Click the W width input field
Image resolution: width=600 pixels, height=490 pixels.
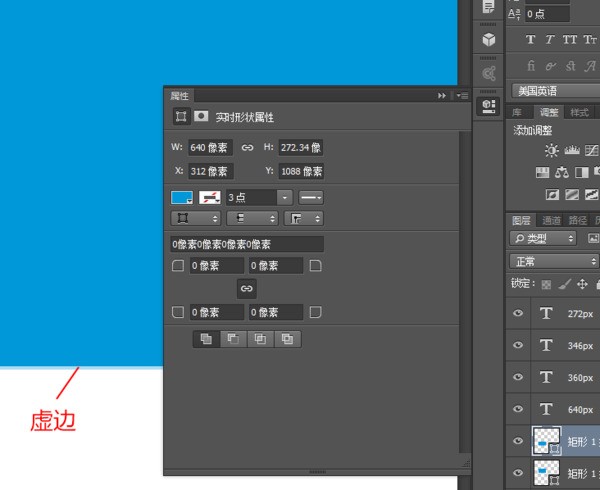click(210, 147)
